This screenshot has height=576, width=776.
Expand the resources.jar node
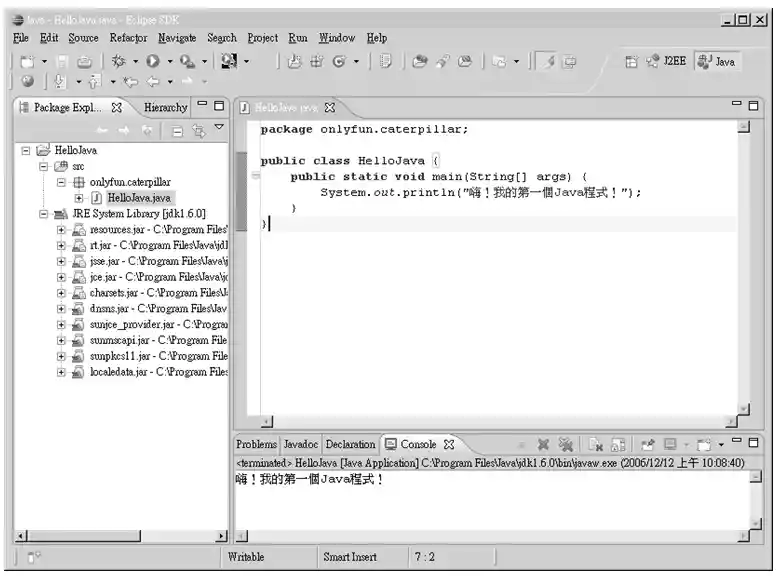coord(61,230)
